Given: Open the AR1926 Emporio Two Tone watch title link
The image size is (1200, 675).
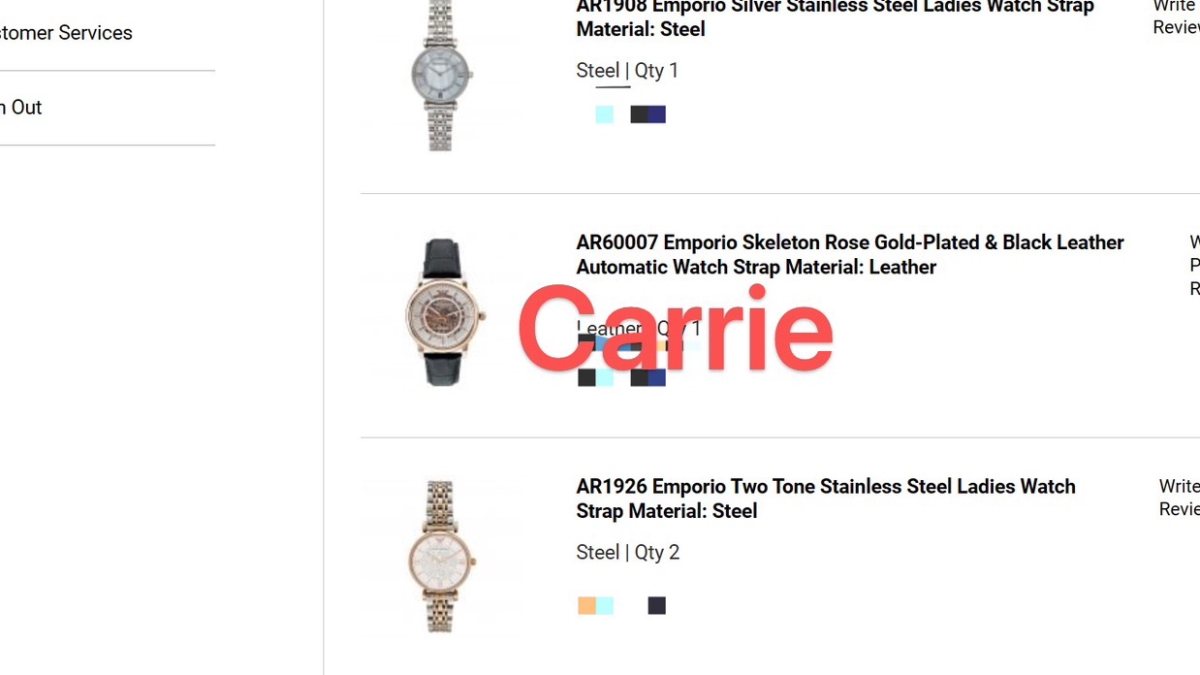Looking at the screenshot, I should click(x=826, y=498).
